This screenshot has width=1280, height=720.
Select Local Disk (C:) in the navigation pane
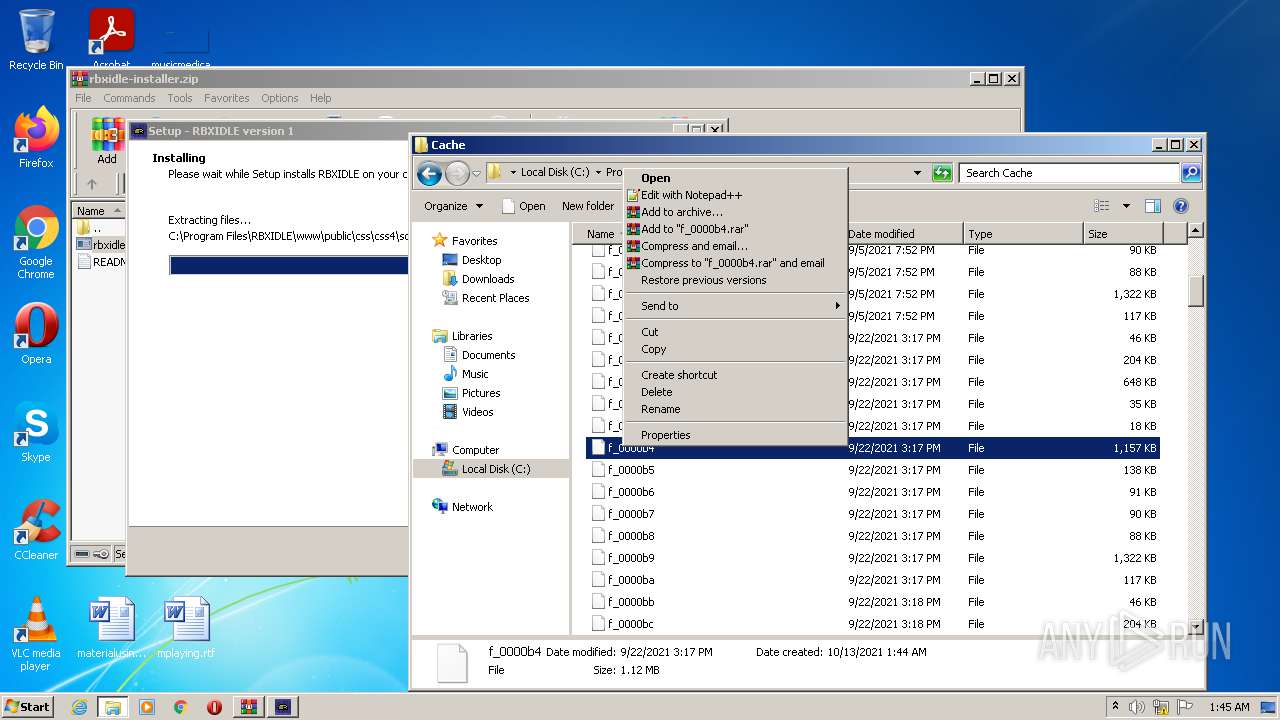coord(496,469)
